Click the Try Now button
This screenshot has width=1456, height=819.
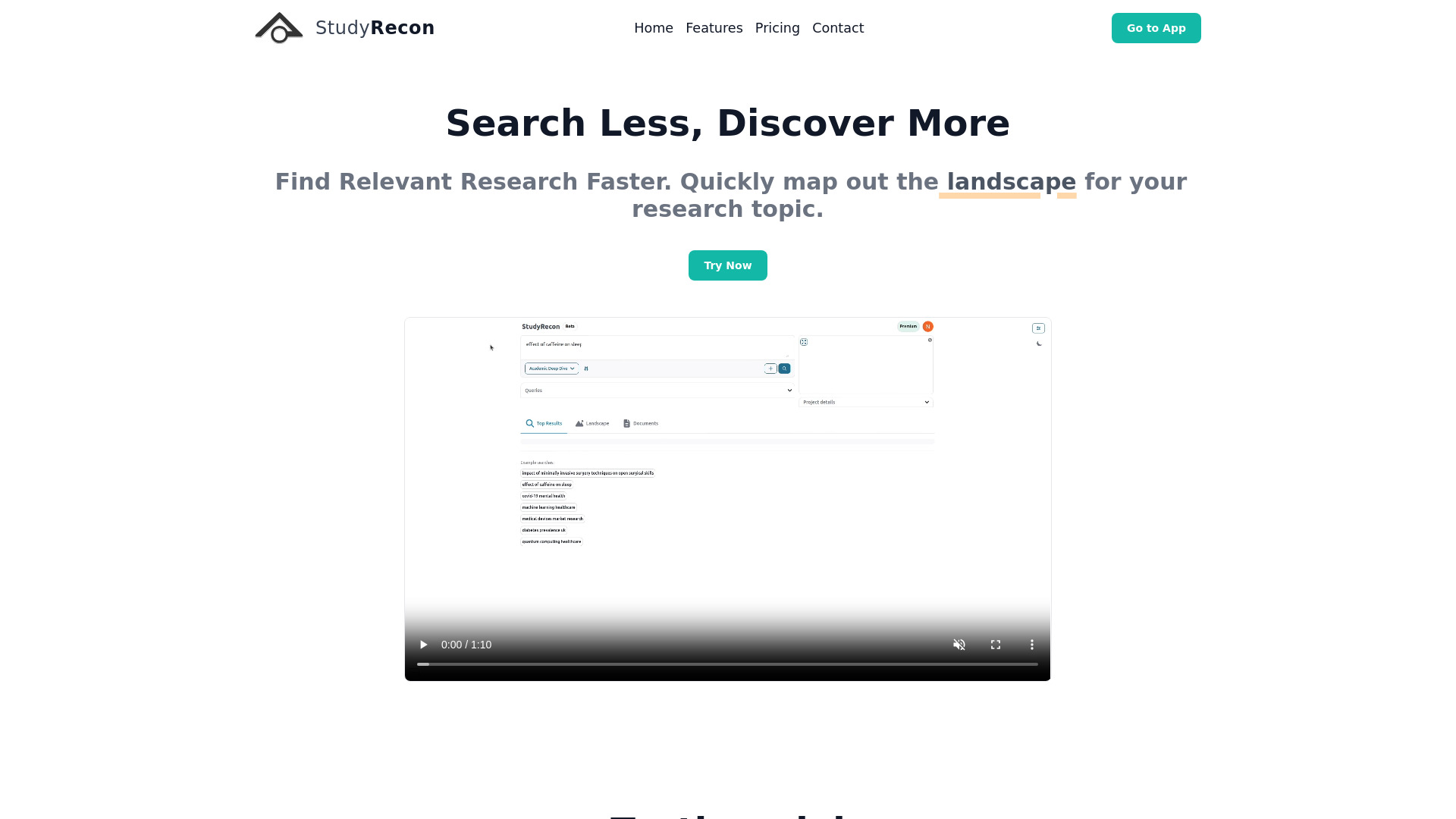coord(727,265)
